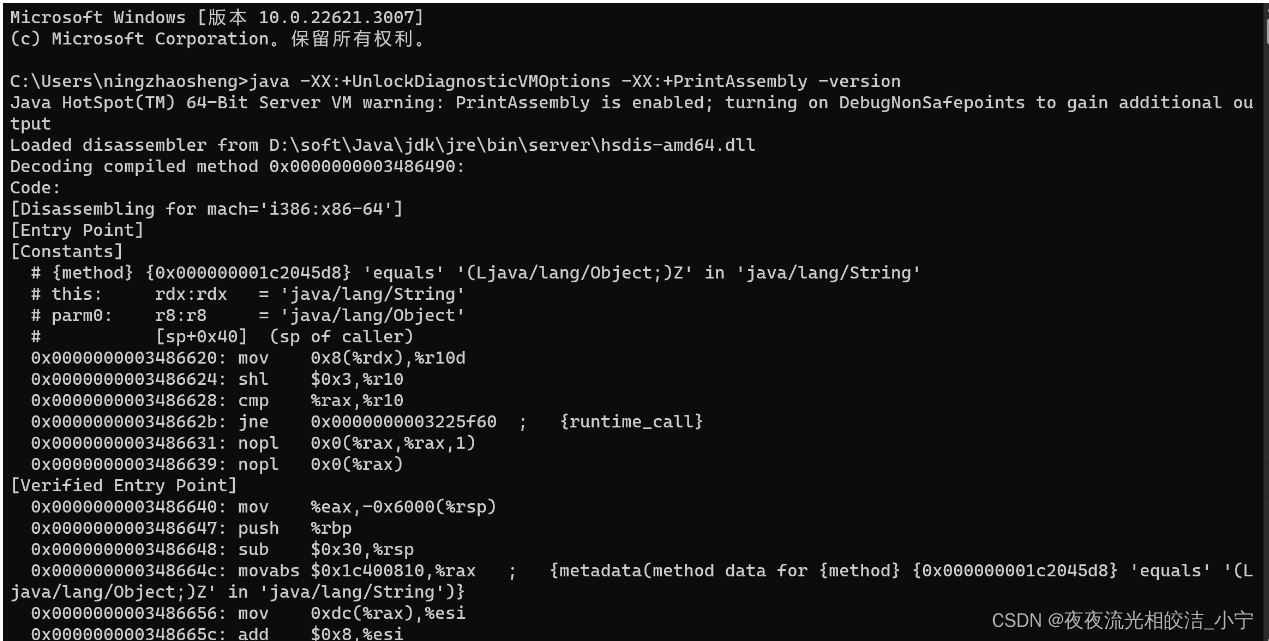1269x641 pixels.
Task: Click the CSDN watermark text
Action: (1122, 620)
